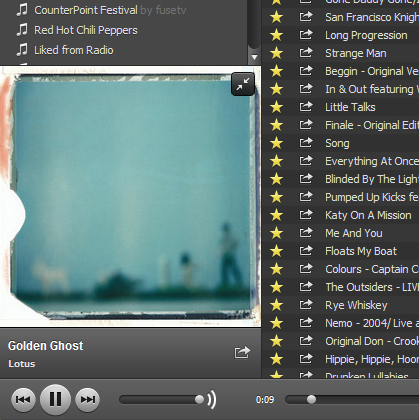
Task: Unstar the Everything At Once track
Action: pyautogui.click(x=277, y=161)
